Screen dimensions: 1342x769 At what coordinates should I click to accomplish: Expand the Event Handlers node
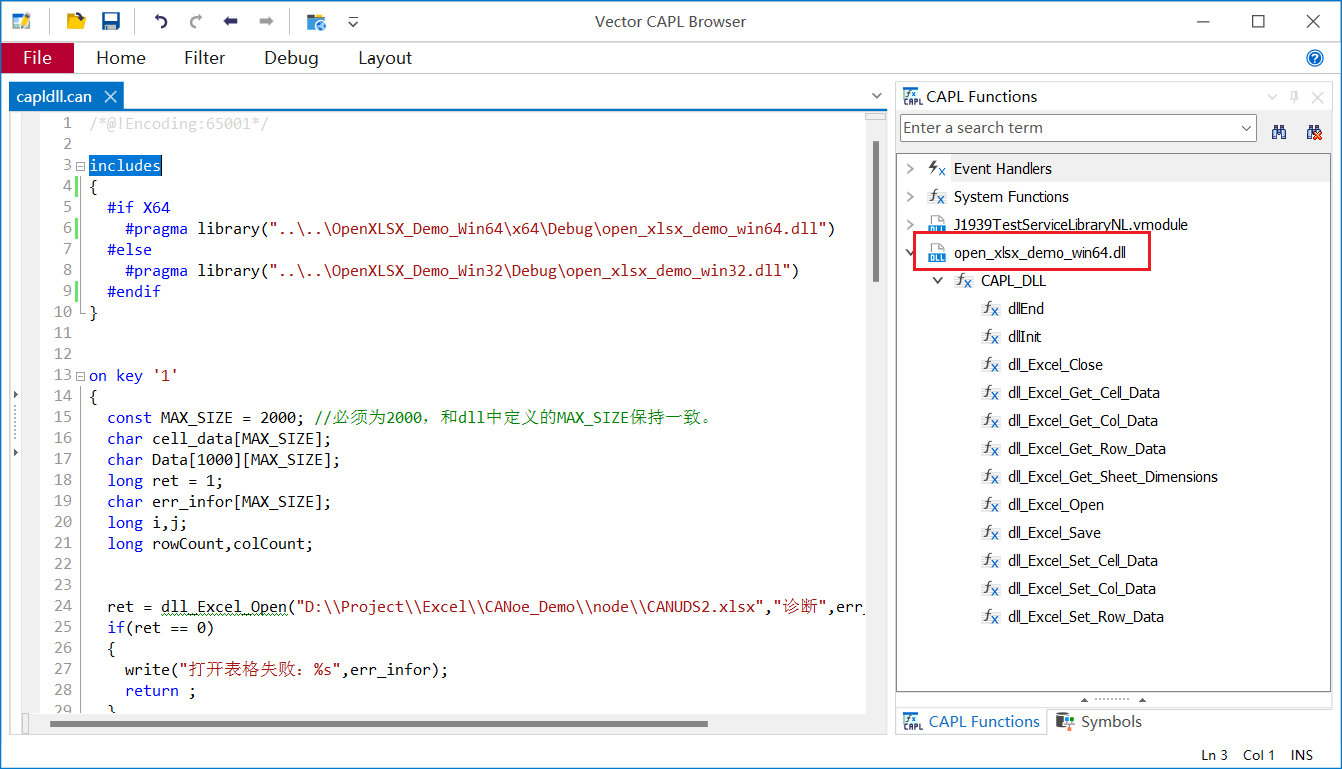pyautogui.click(x=910, y=169)
